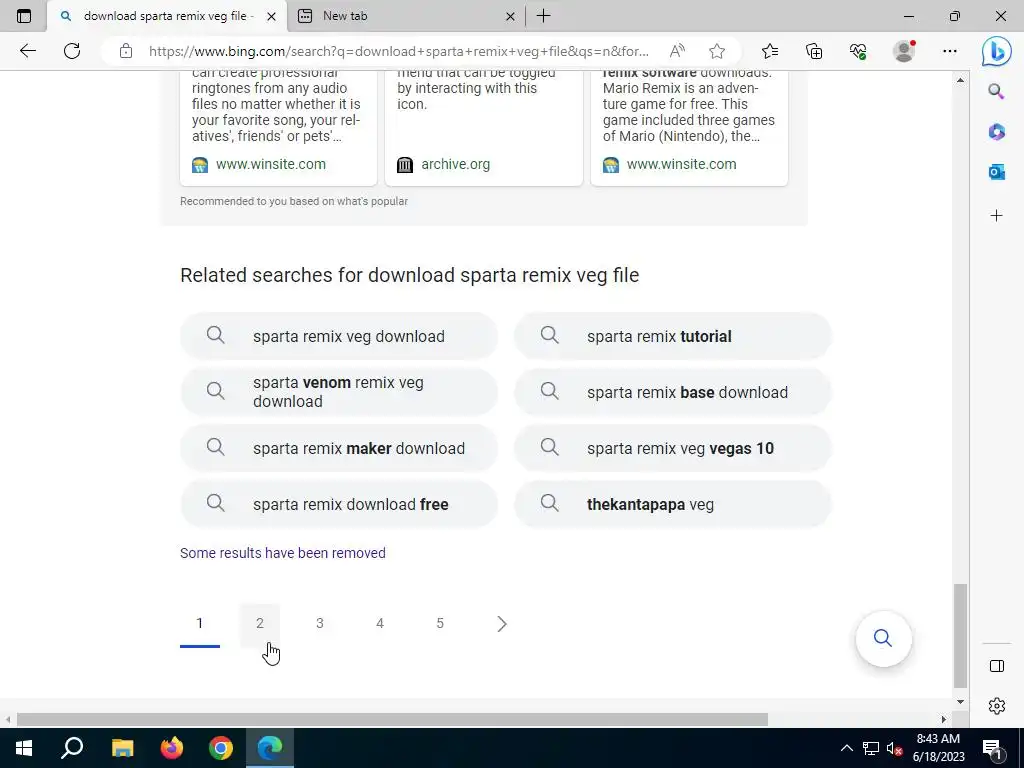
Task: Click the vertical scrollbar down arrow
Action: point(960,702)
